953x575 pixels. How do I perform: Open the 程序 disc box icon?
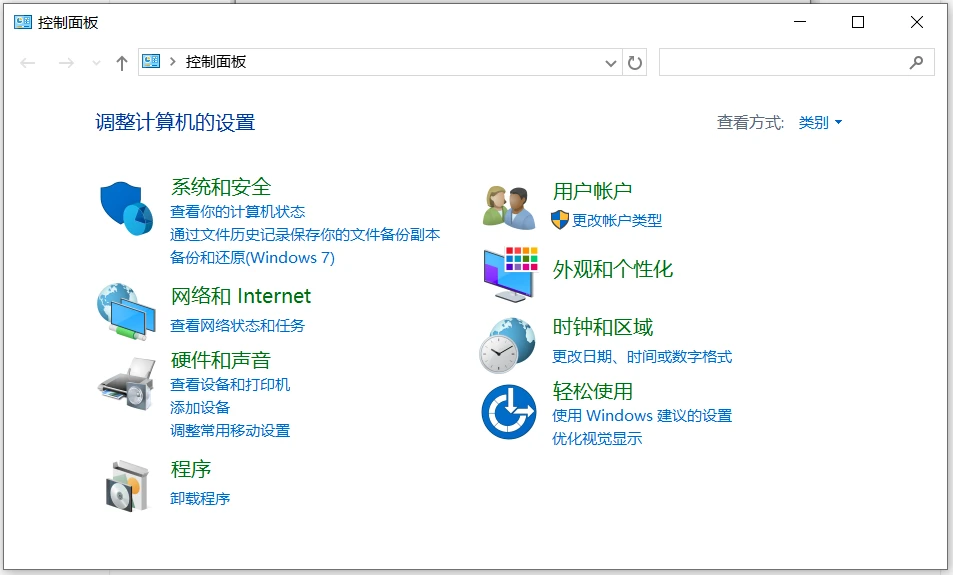(x=126, y=486)
